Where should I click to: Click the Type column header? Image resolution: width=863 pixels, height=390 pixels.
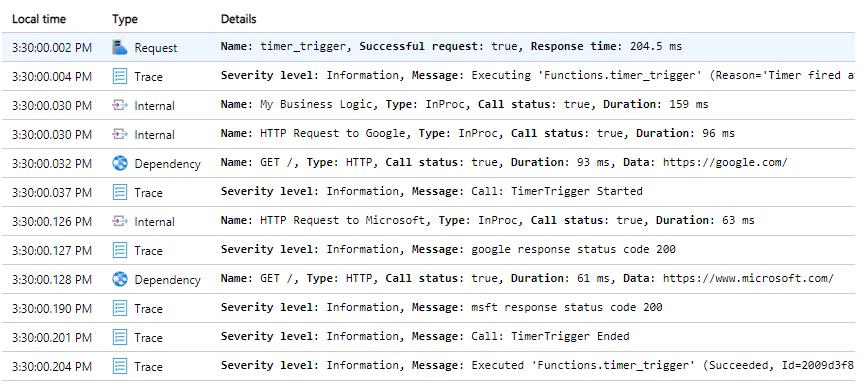point(125,19)
